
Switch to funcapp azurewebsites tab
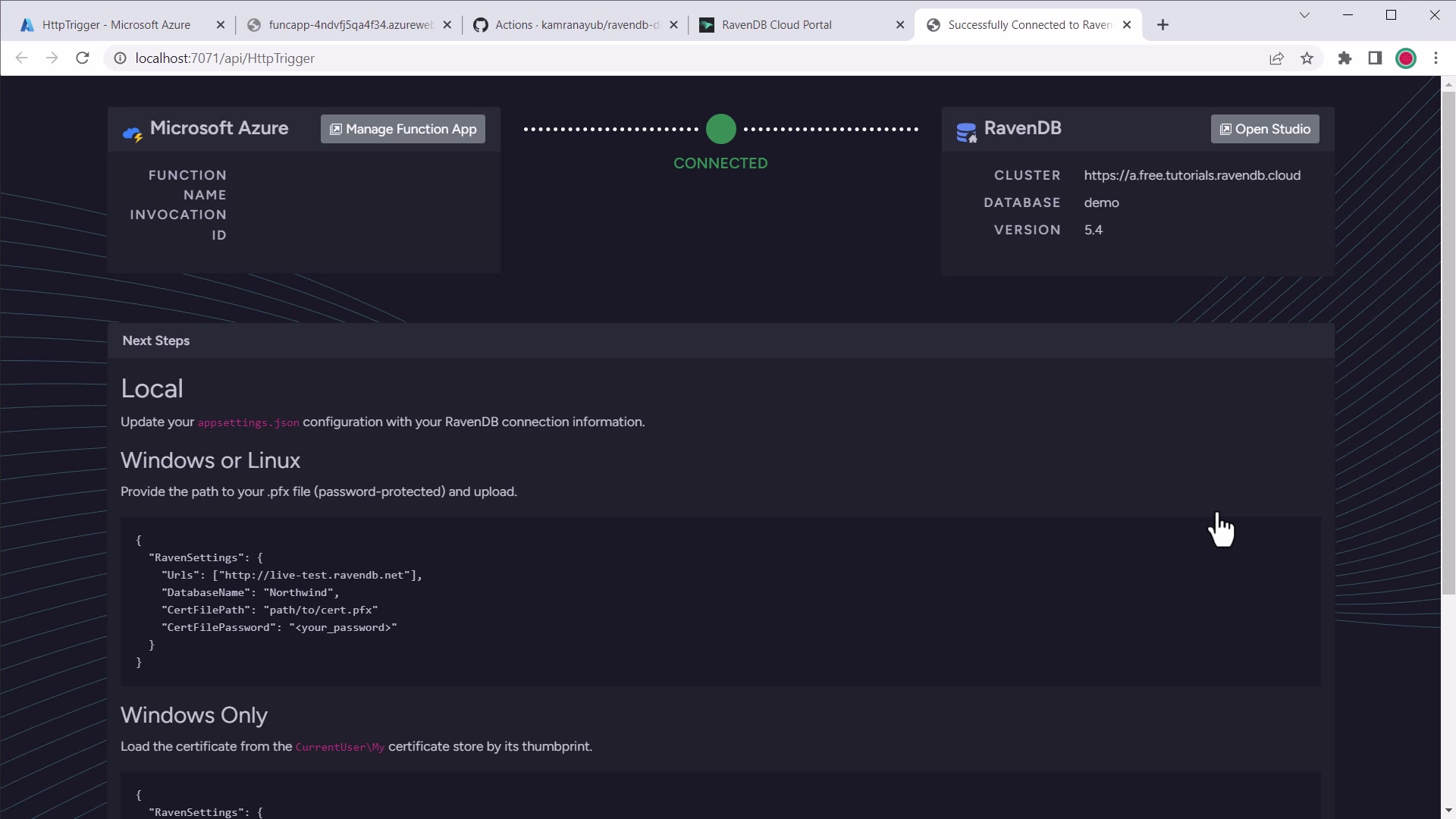click(x=349, y=25)
